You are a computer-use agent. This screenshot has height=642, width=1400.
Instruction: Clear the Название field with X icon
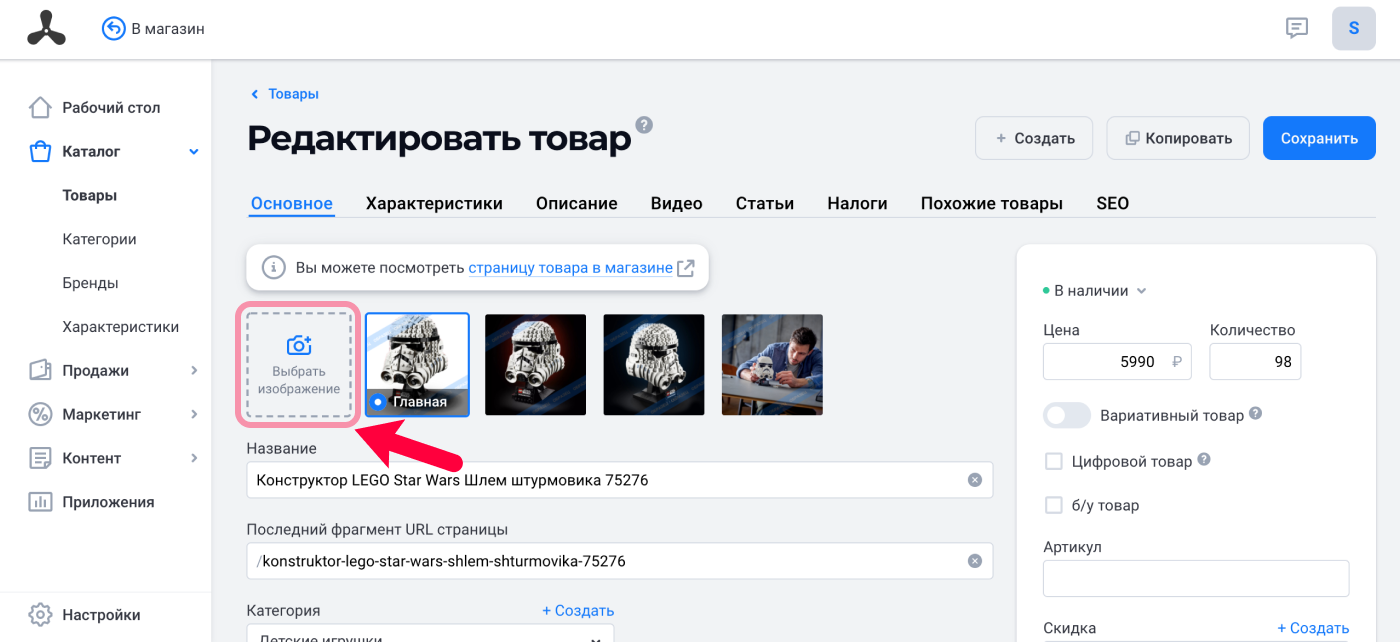coord(975,480)
